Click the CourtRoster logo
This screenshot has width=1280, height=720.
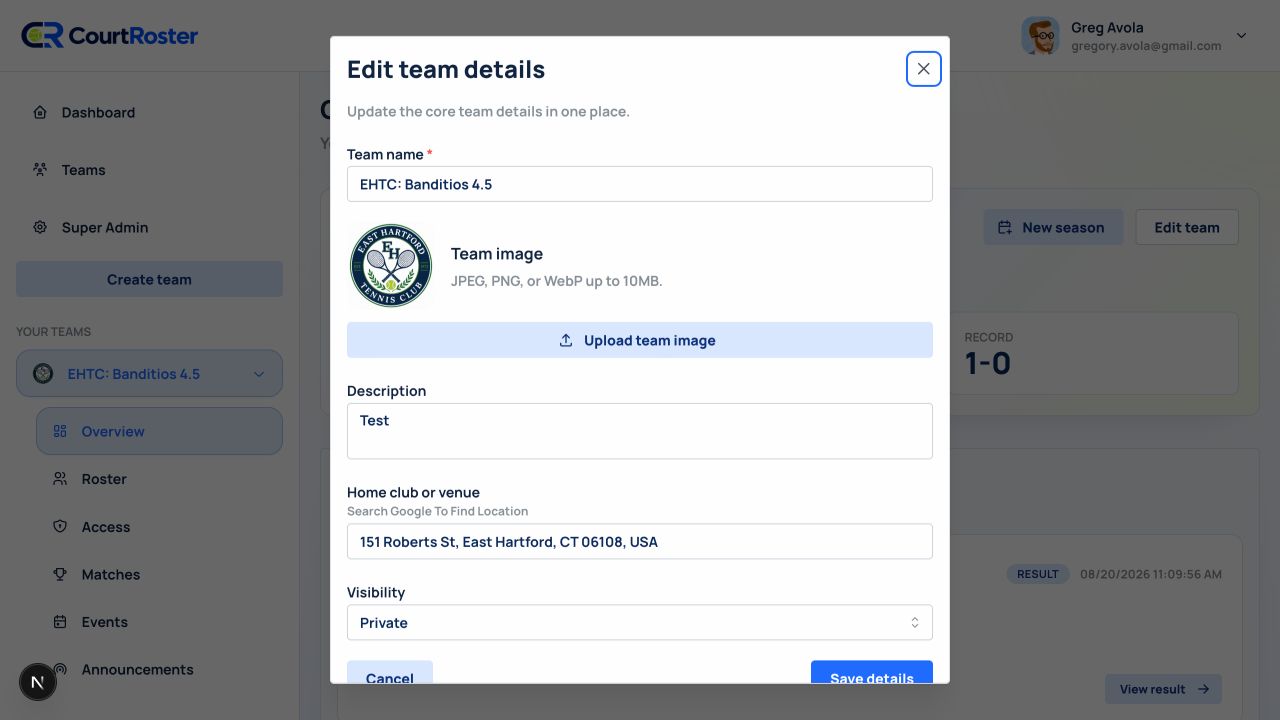pyautogui.click(x=110, y=36)
